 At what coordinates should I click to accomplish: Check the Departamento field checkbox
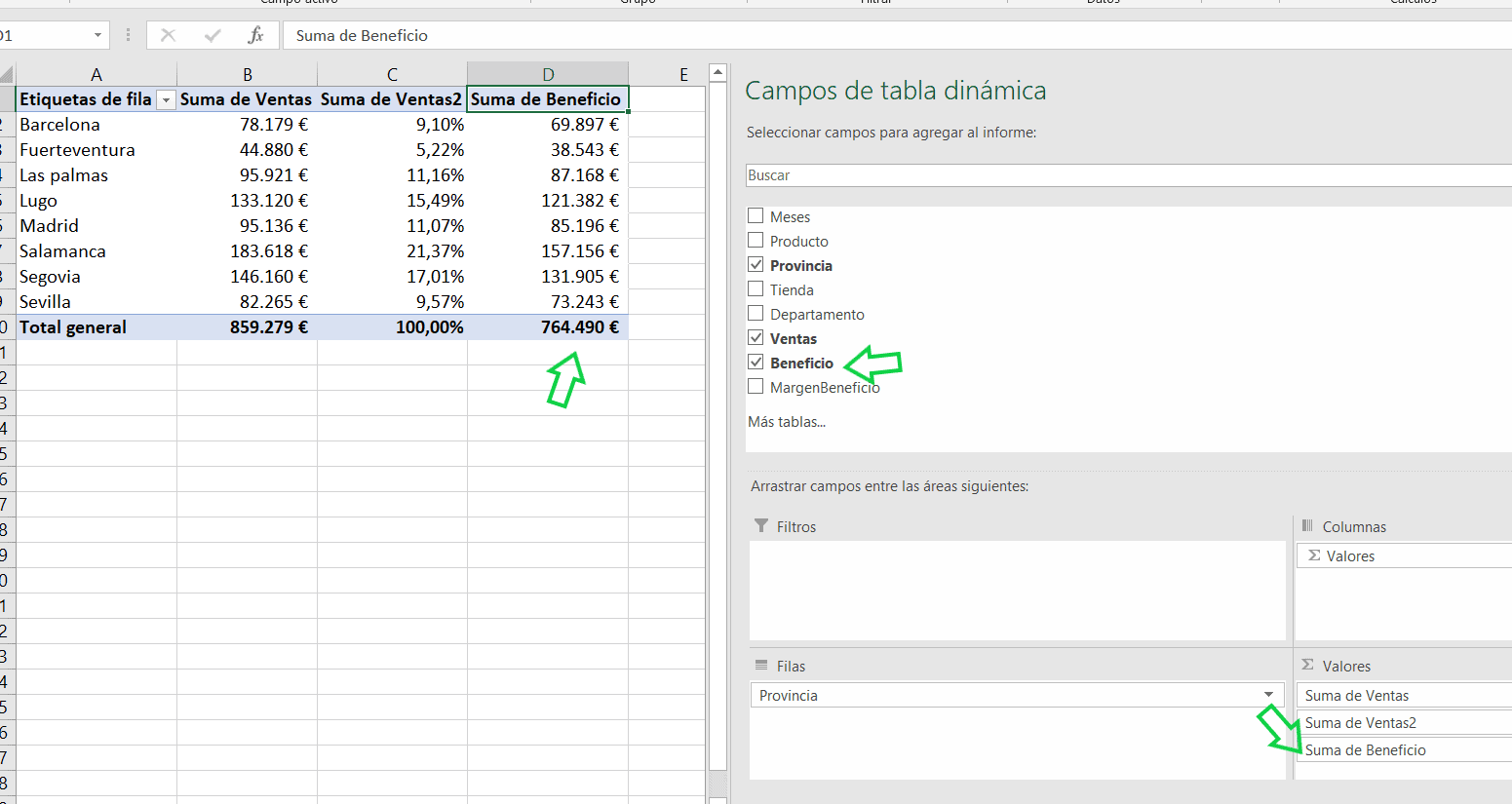[x=756, y=314]
